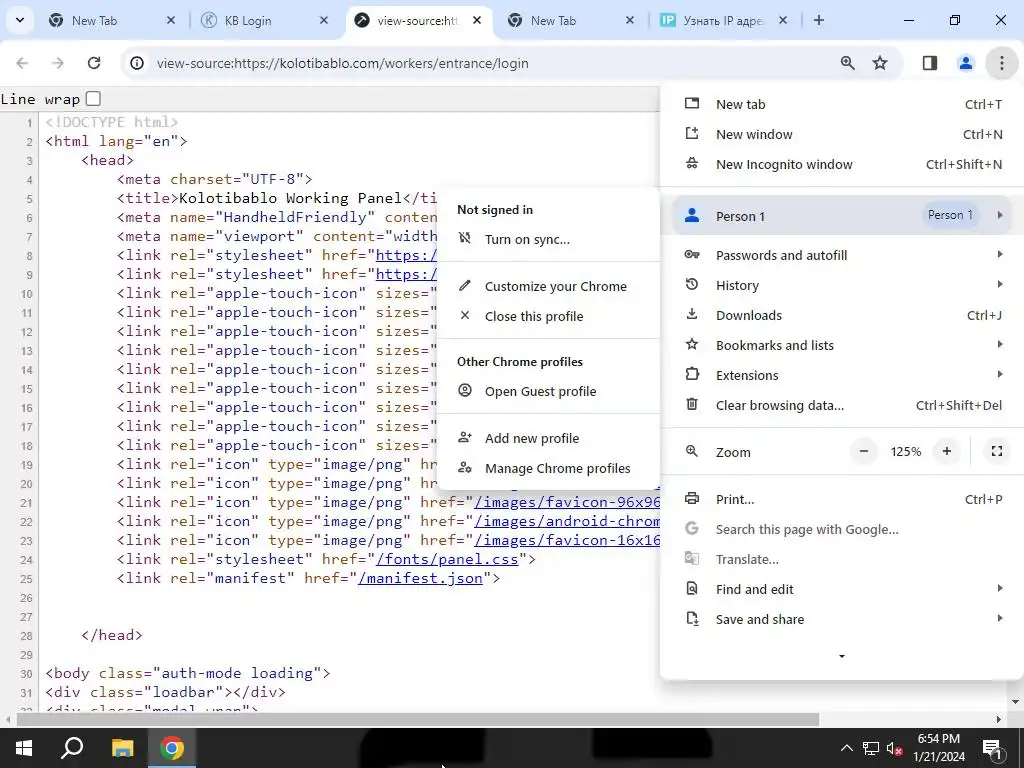Click Search this page with Google
Viewport: 1024px width, 768px height.
pos(842,530)
